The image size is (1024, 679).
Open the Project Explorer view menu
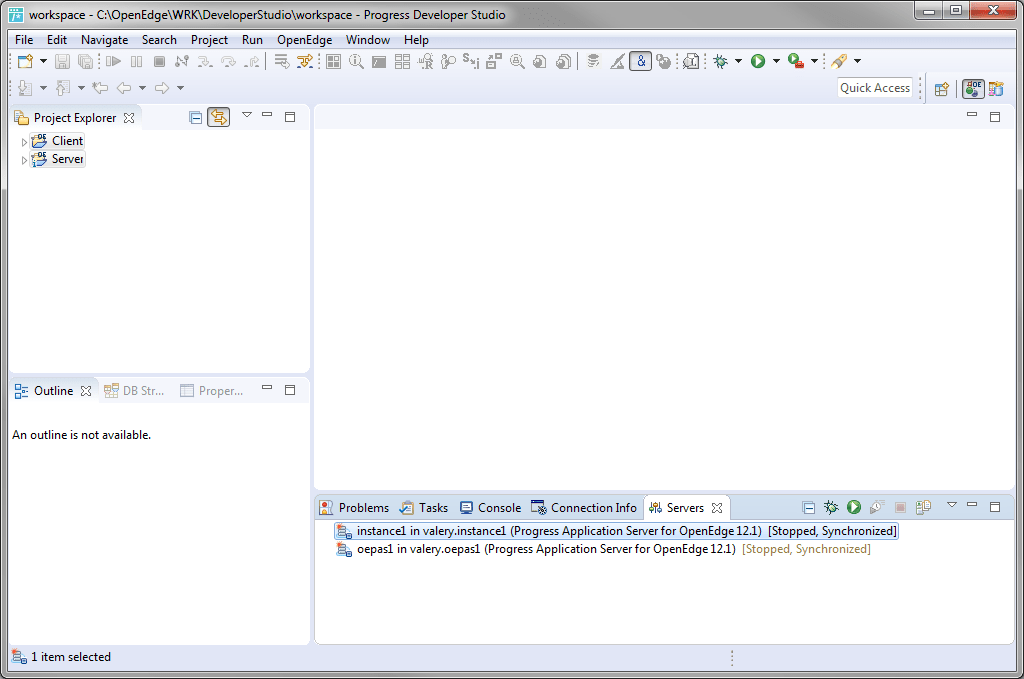pyautogui.click(x=247, y=115)
